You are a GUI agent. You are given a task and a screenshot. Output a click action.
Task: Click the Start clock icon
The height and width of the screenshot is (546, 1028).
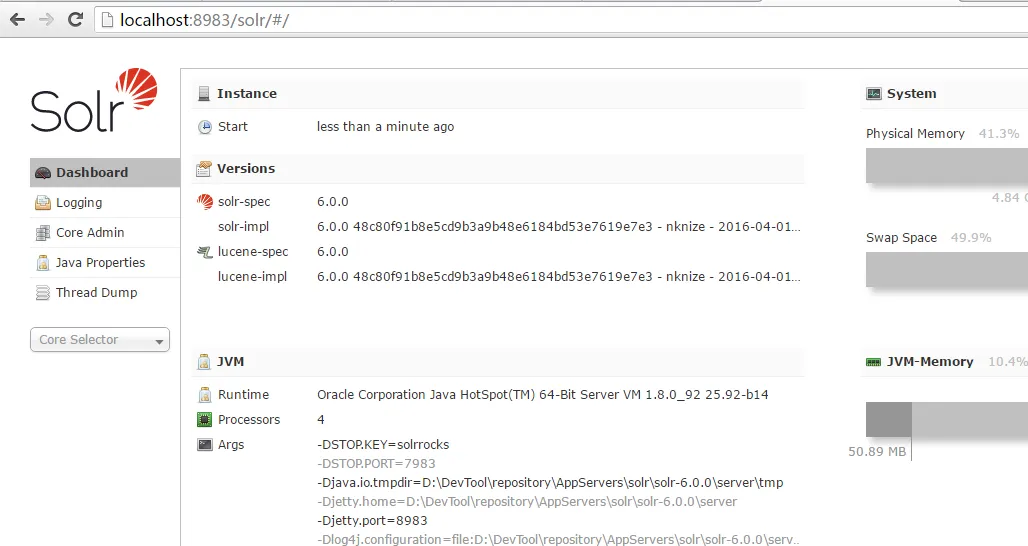205,127
